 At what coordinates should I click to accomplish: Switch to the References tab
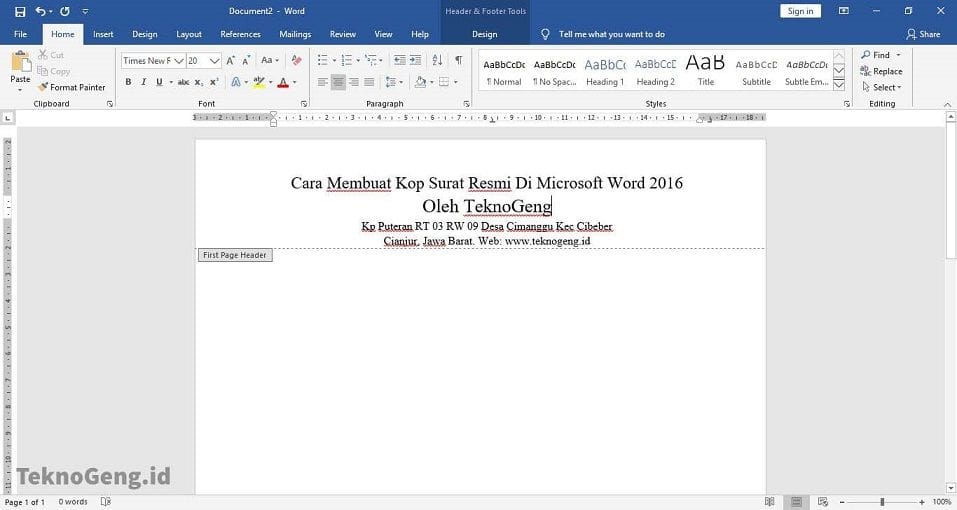tap(240, 34)
